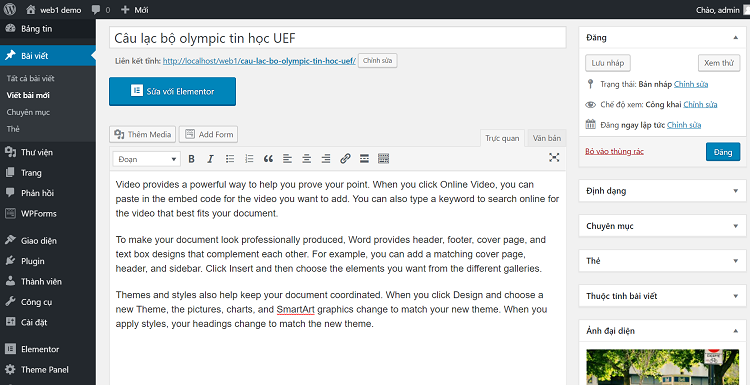Click the blue Đăng publish button
The width and height of the screenshot is (750, 385).
(x=723, y=152)
